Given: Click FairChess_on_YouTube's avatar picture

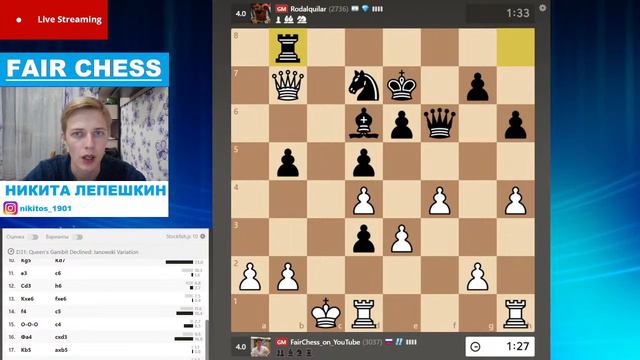Looking at the screenshot, I should 260,347.
